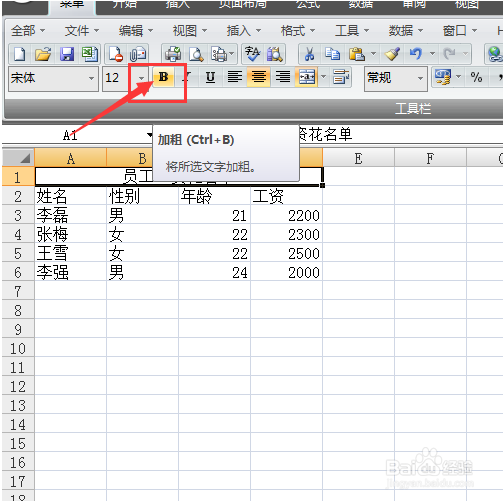Quick print with the printer icon
Image resolution: width=504 pixels, height=502 pixels.
click(173, 54)
